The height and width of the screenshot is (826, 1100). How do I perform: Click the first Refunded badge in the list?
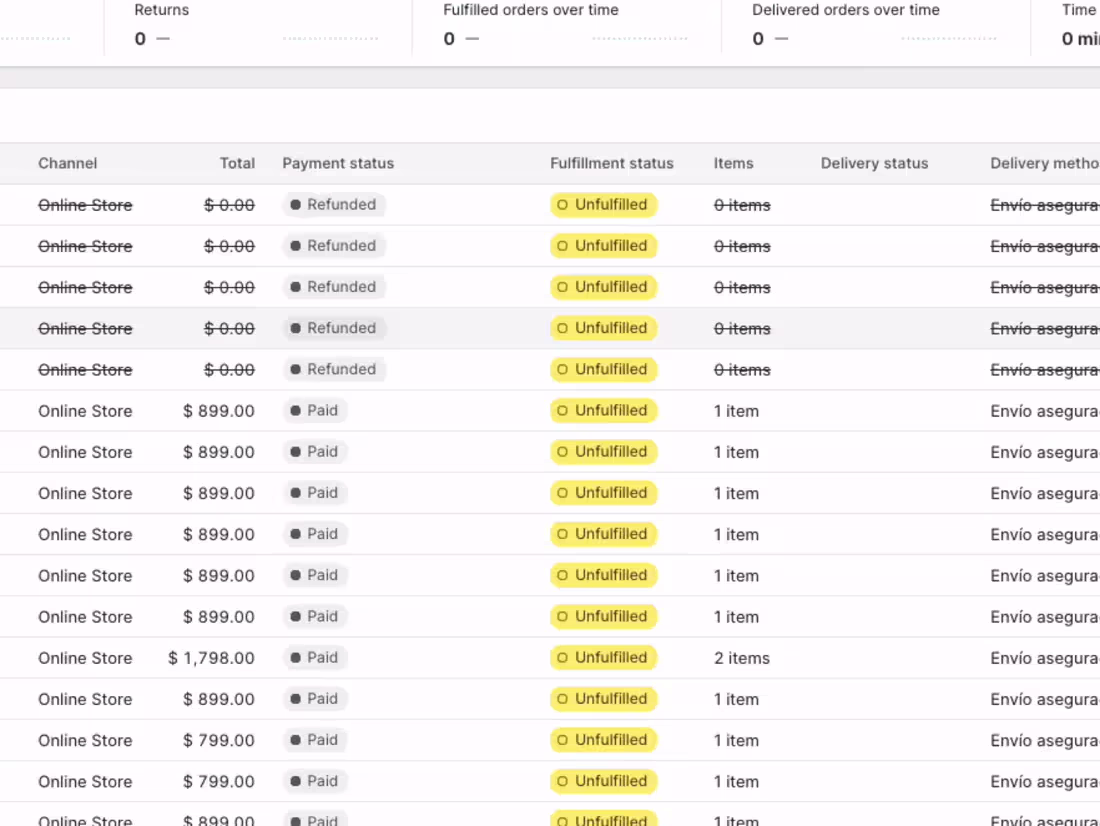tap(333, 205)
